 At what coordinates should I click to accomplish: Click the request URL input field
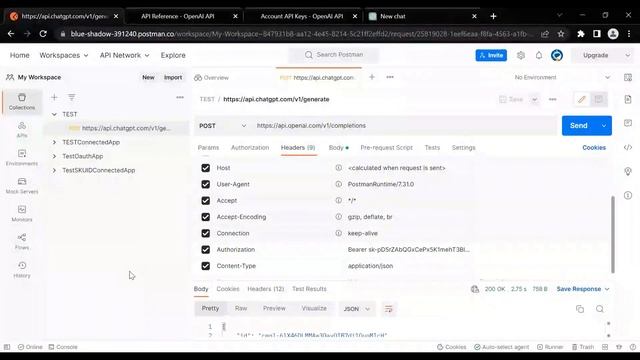(404, 126)
